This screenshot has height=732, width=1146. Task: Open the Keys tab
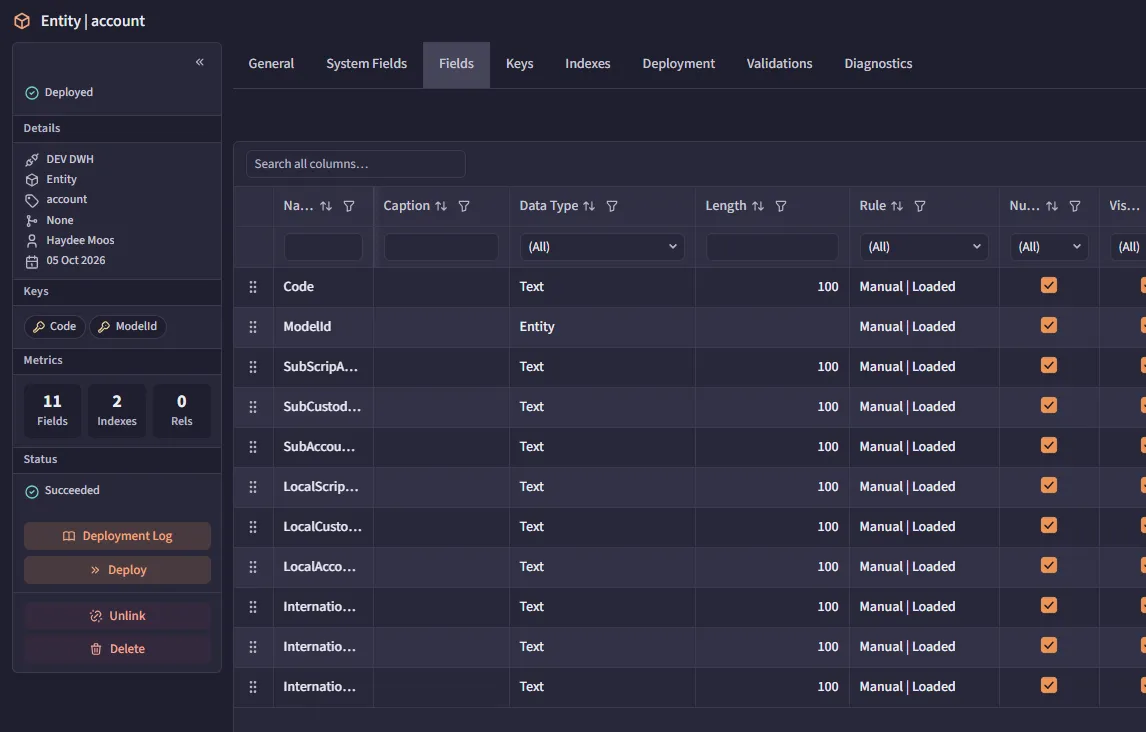click(x=520, y=64)
